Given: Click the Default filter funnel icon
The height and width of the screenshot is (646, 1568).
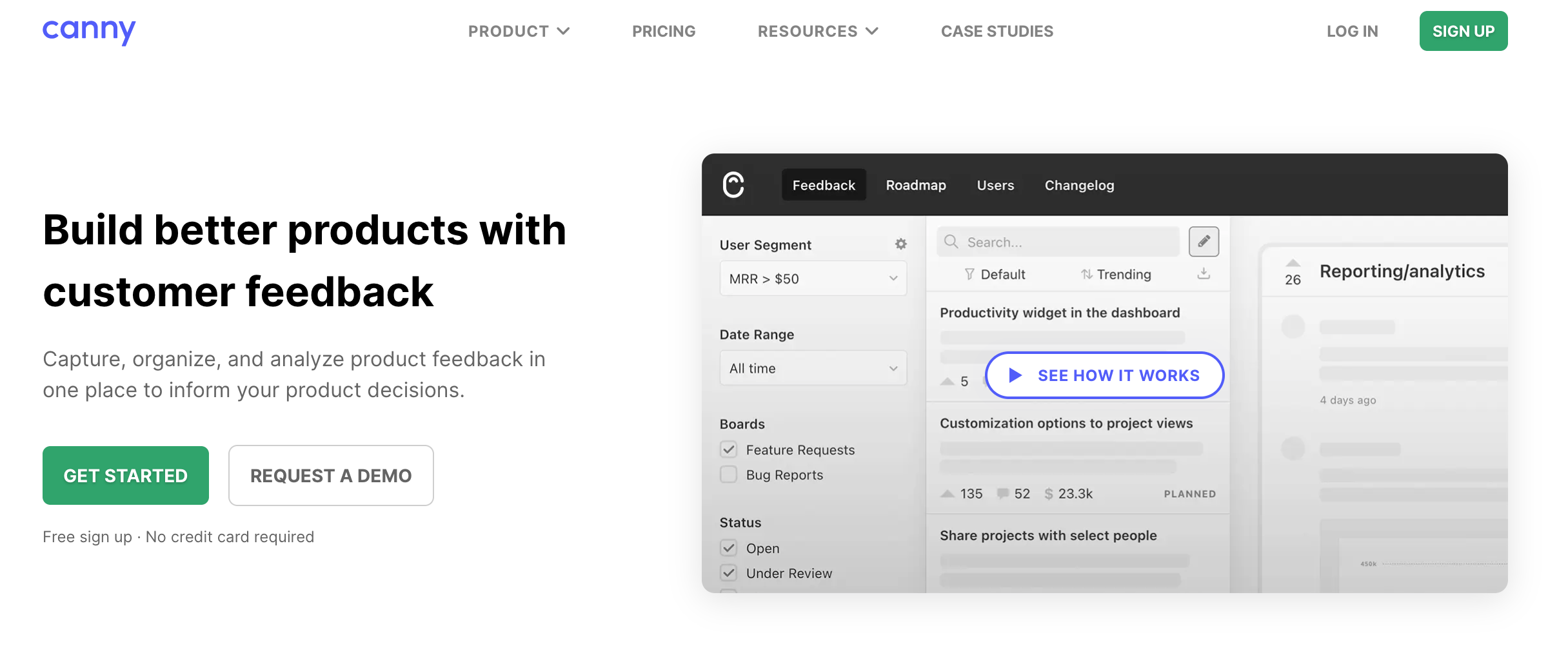Looking at the screenshot, I should tap(969, 275).
